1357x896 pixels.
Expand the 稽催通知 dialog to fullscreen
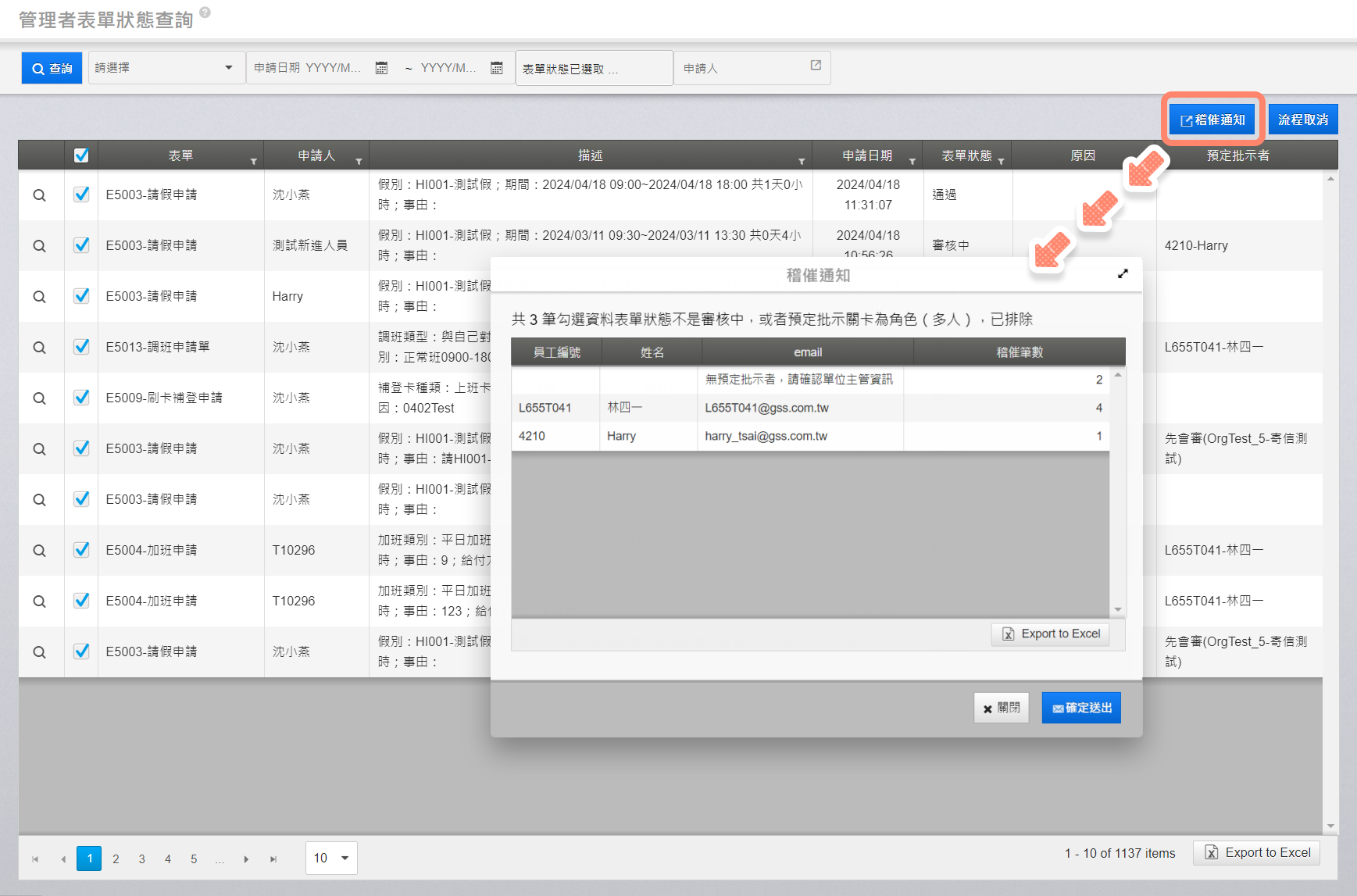[1123, 273]
